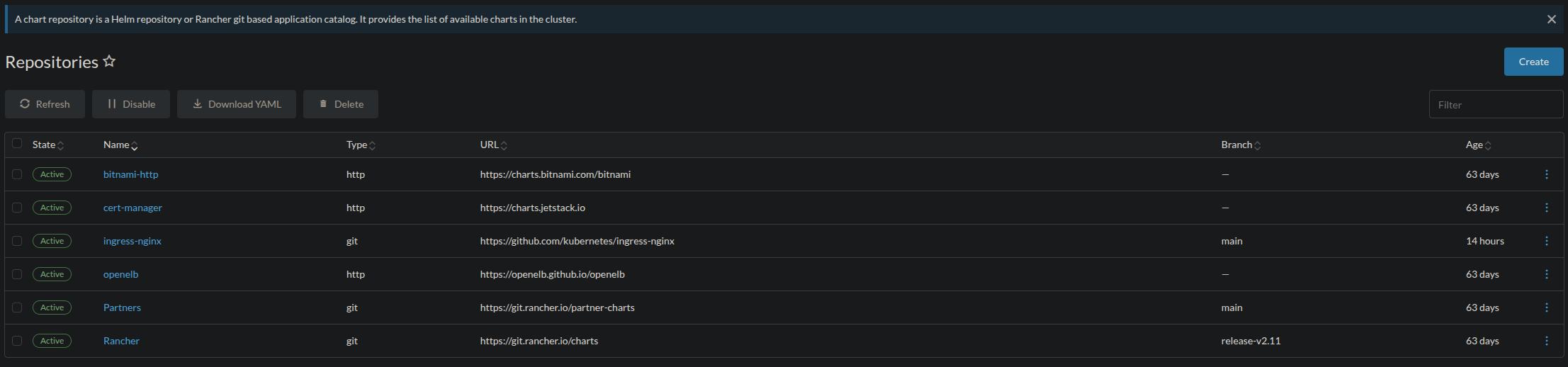
Task: Click the Refresh button
Action: point(45,104)
